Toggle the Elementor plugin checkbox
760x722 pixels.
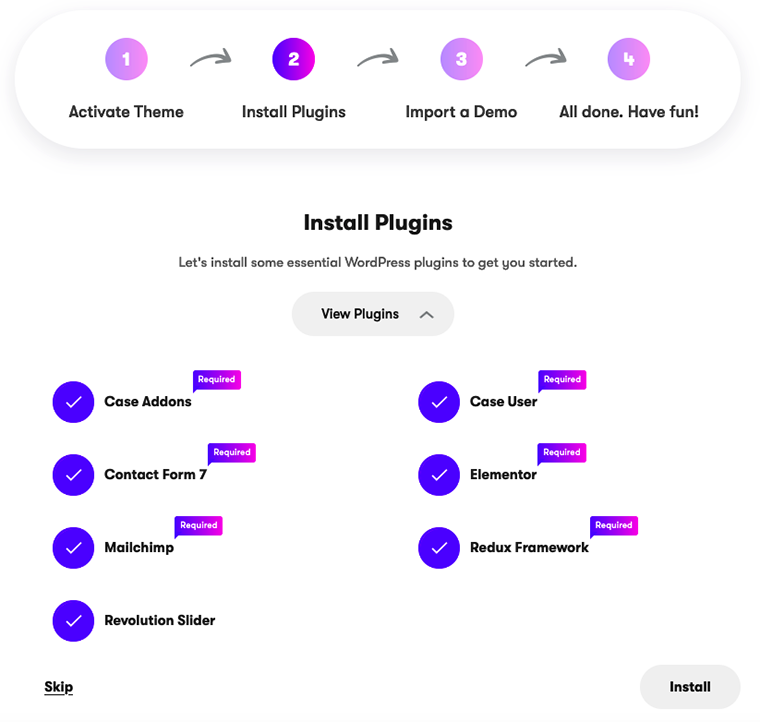click(x=439, y=475)
